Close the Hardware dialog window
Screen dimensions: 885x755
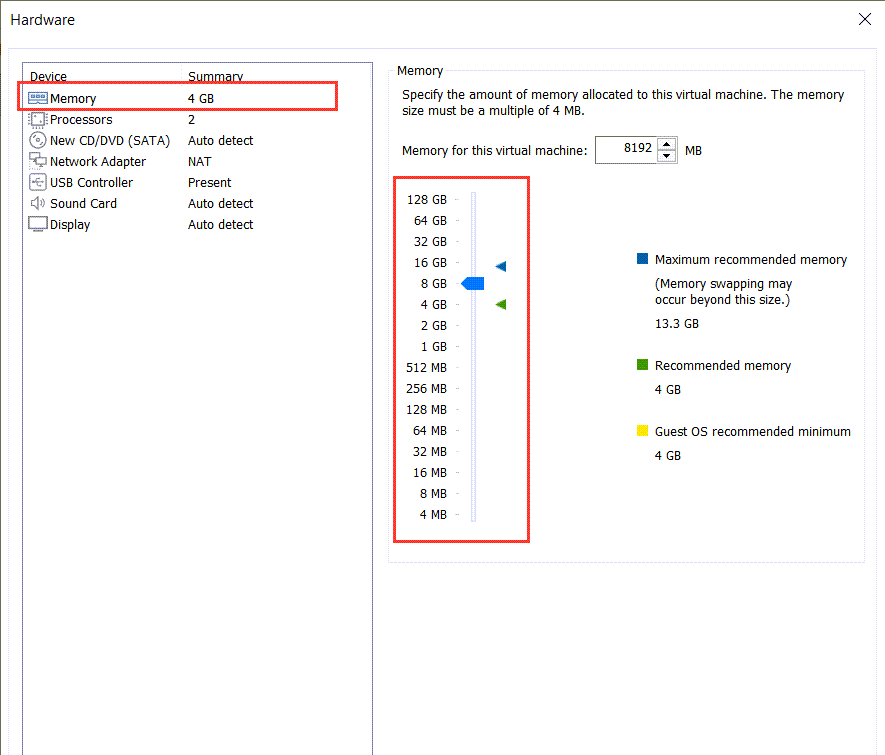[x=864, y=19]
